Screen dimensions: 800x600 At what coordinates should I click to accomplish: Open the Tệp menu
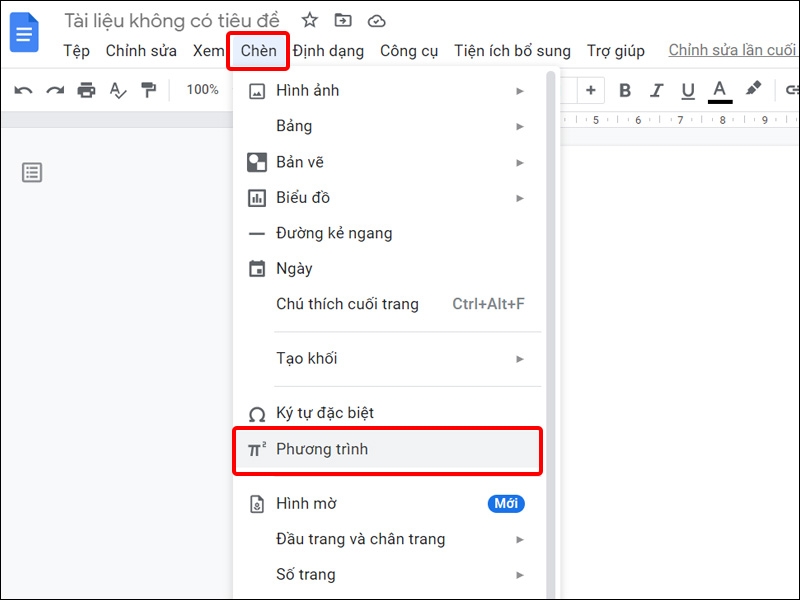pyautogui.click(x=77, y=51)
